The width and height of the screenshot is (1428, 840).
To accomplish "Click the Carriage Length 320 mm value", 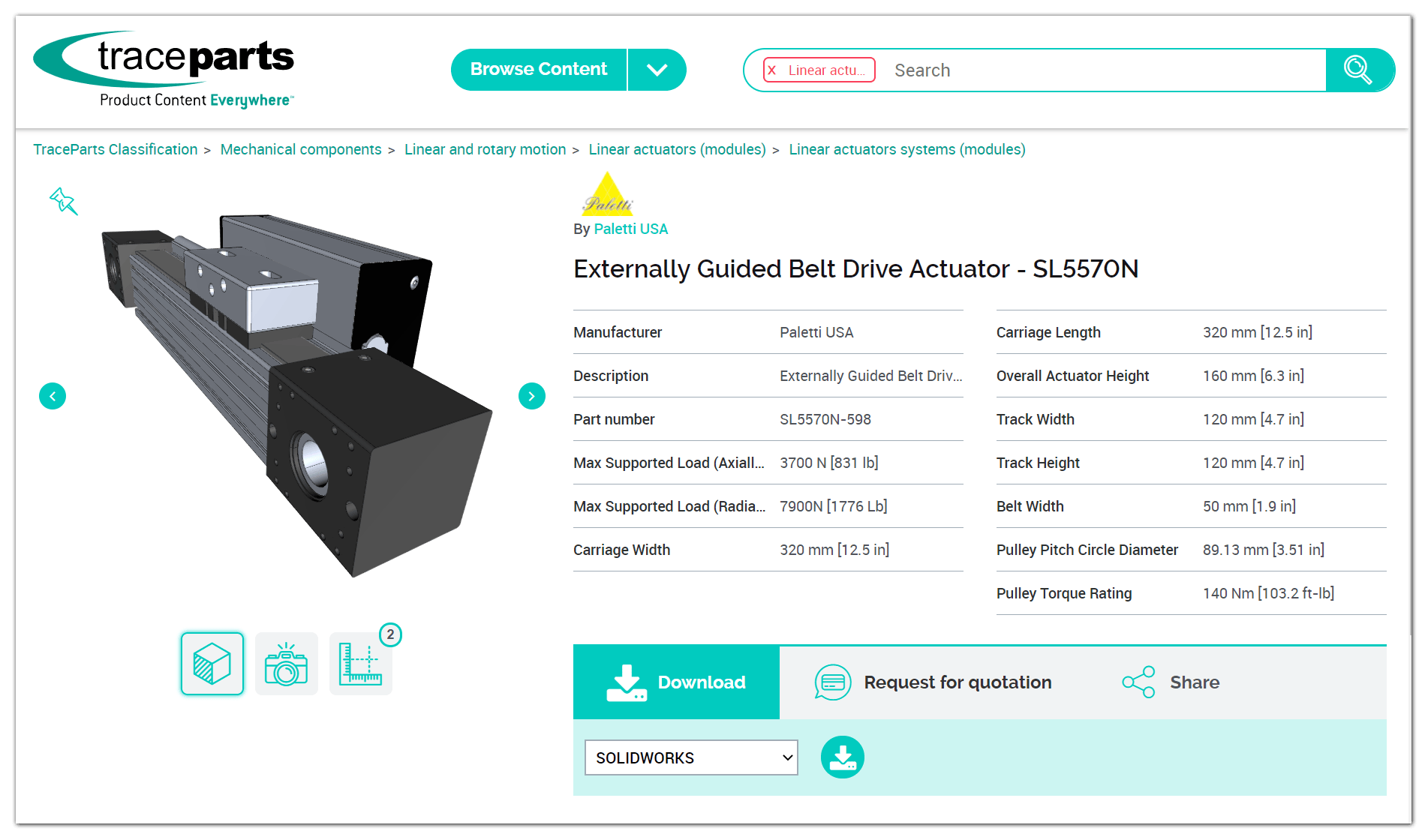I will pos(1258,332).
